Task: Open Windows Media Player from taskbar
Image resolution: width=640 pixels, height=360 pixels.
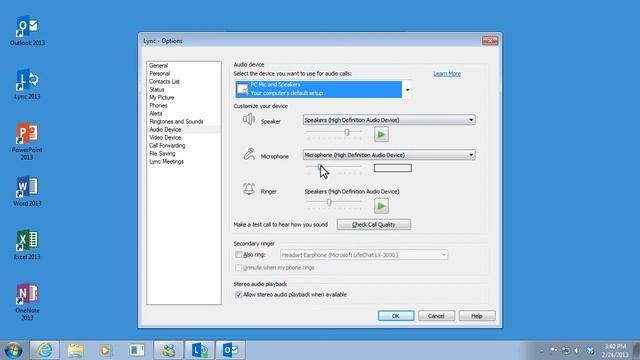Action: (105, 350)
